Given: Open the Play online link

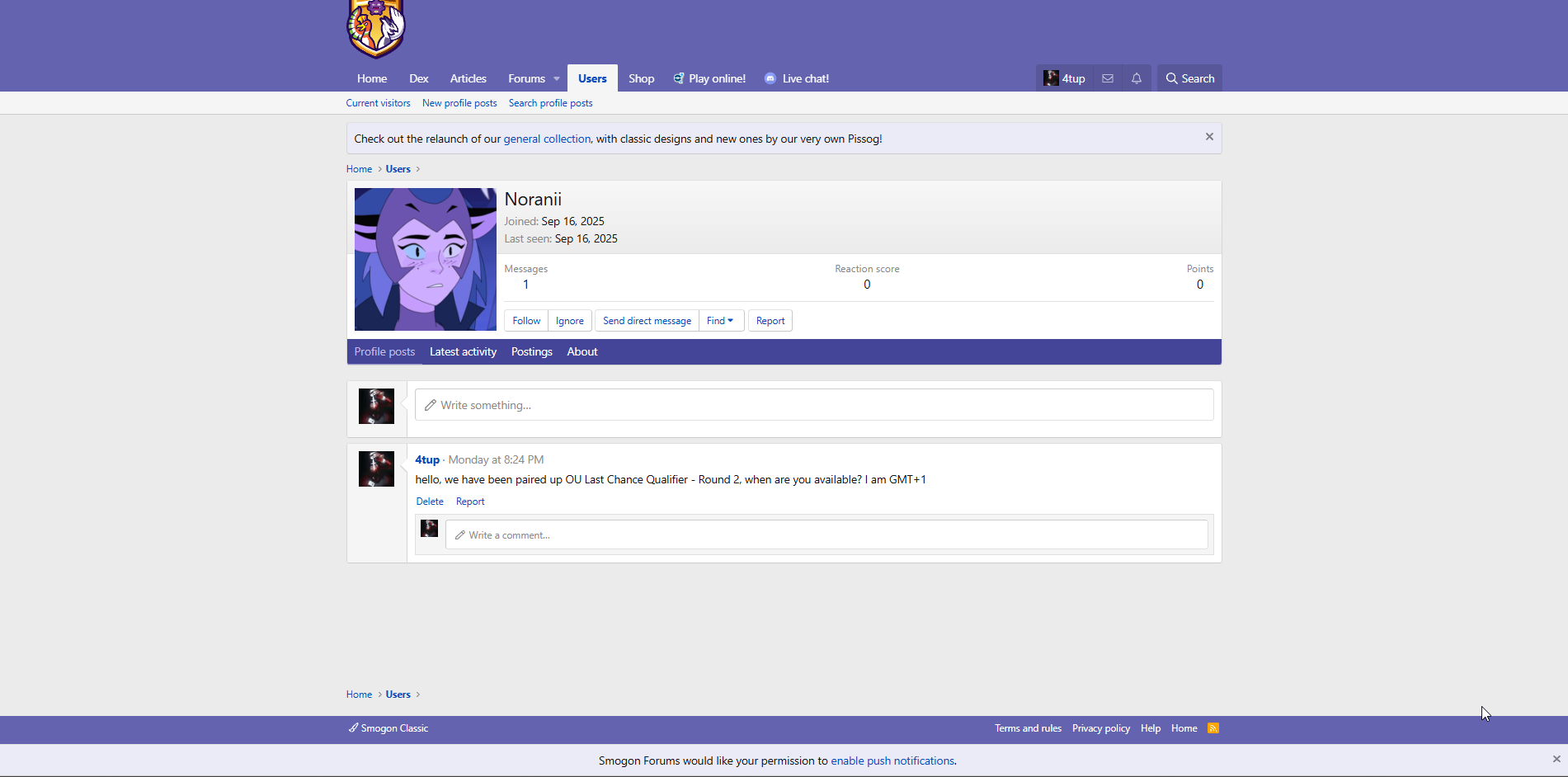Looking at the screenshot, I should tap(709, 78).
